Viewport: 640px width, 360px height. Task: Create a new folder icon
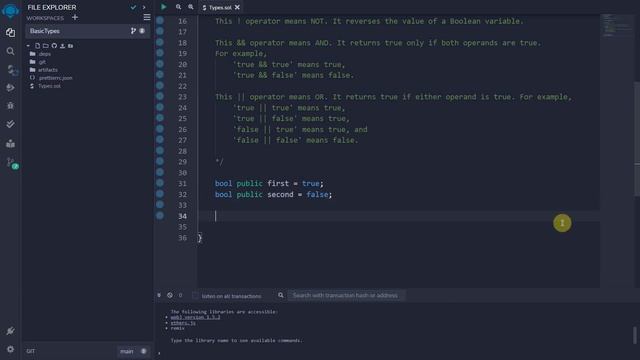[x=46, y=46]
